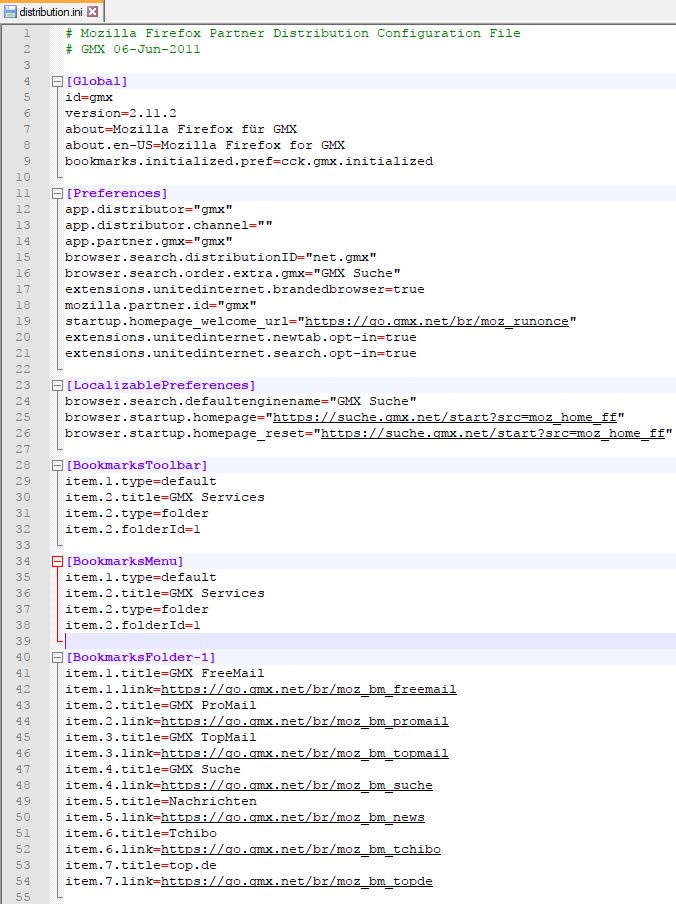This screenshot has height=904, width=676.
Task: Open the moz_runonce welcome URL link
Action: tap(437, 321)
